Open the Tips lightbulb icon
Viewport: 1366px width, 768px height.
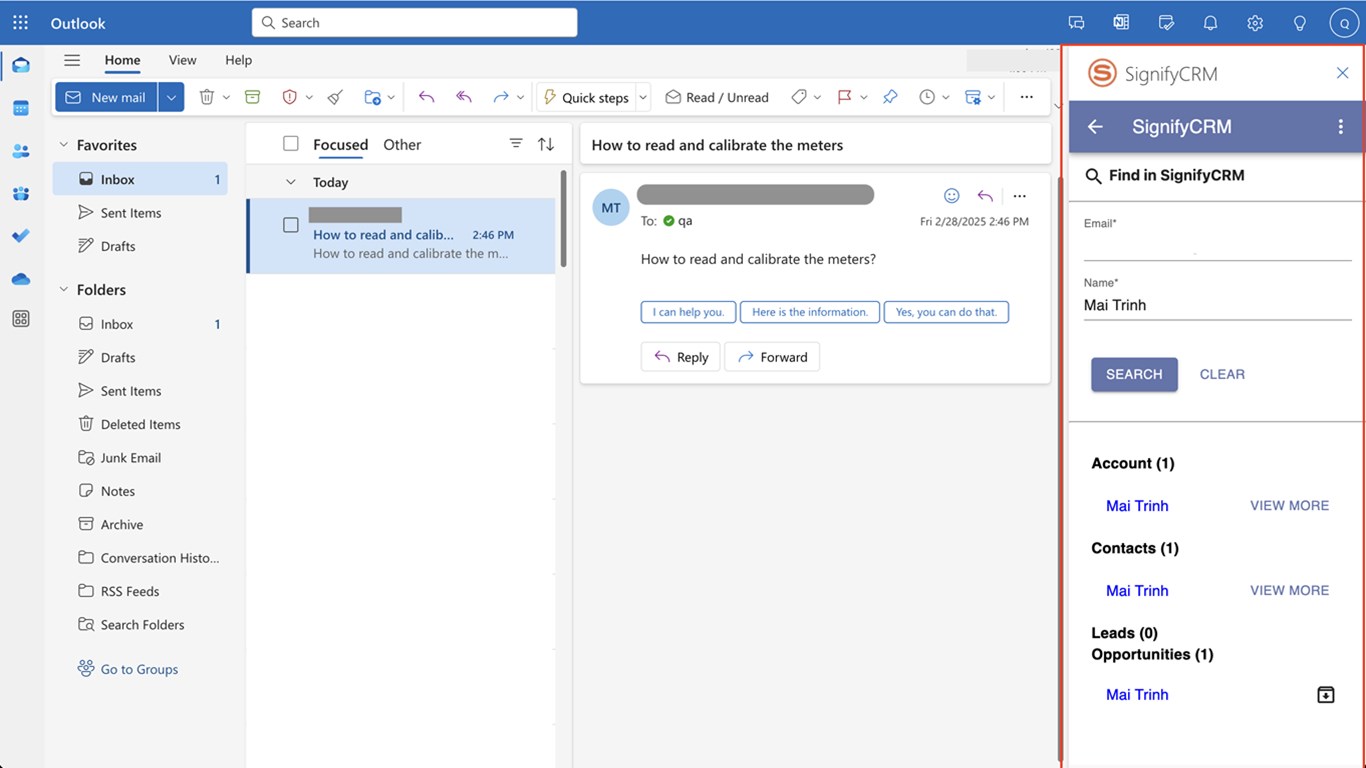point(1300,23)
